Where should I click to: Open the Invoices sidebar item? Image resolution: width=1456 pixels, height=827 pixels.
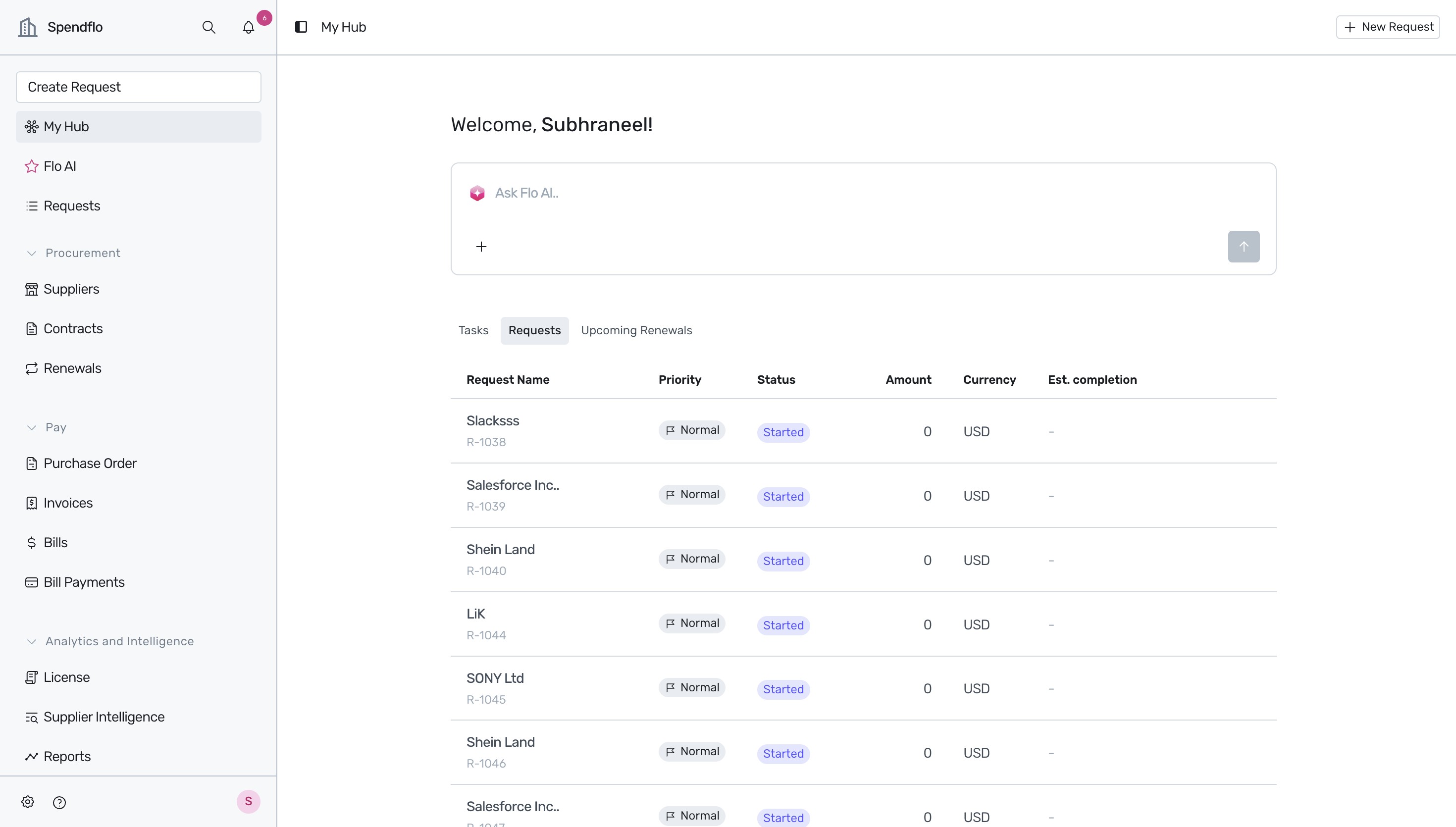(139, 503)
